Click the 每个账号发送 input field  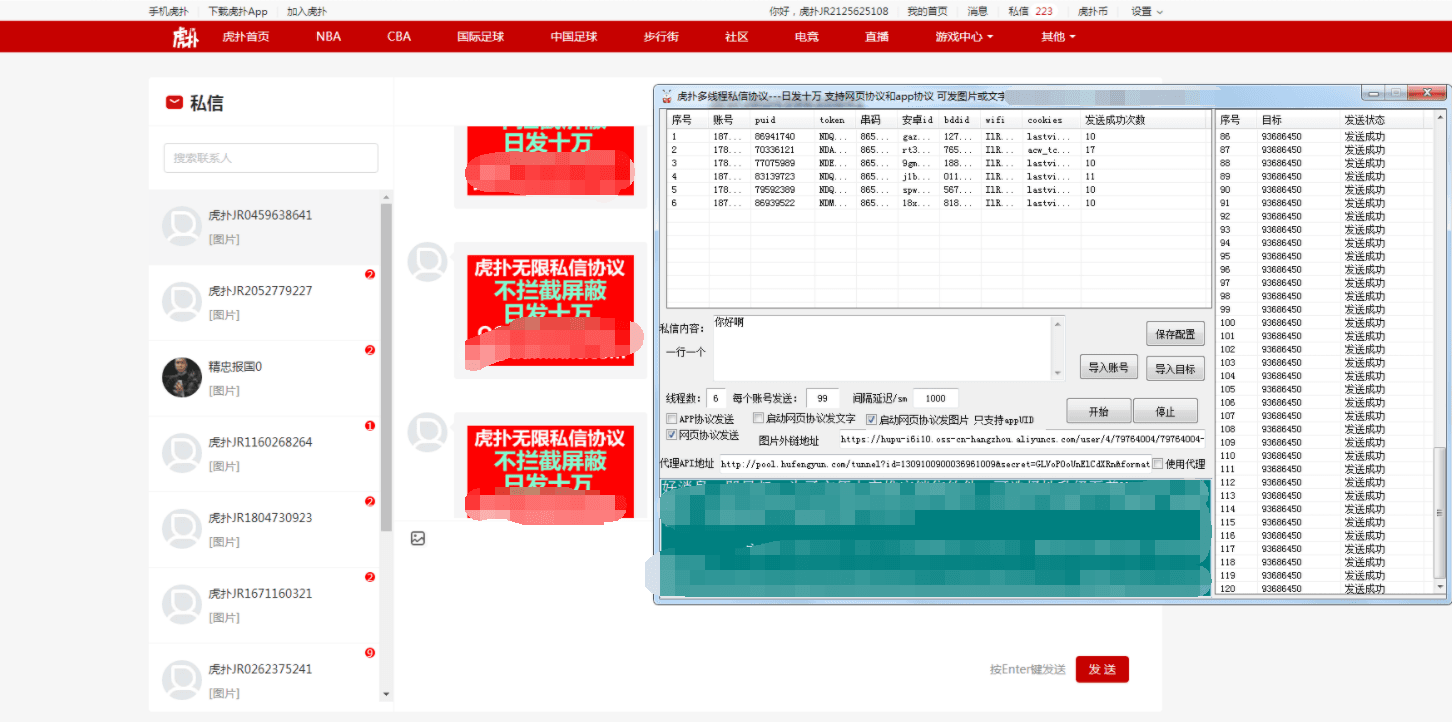pos(822,397)
